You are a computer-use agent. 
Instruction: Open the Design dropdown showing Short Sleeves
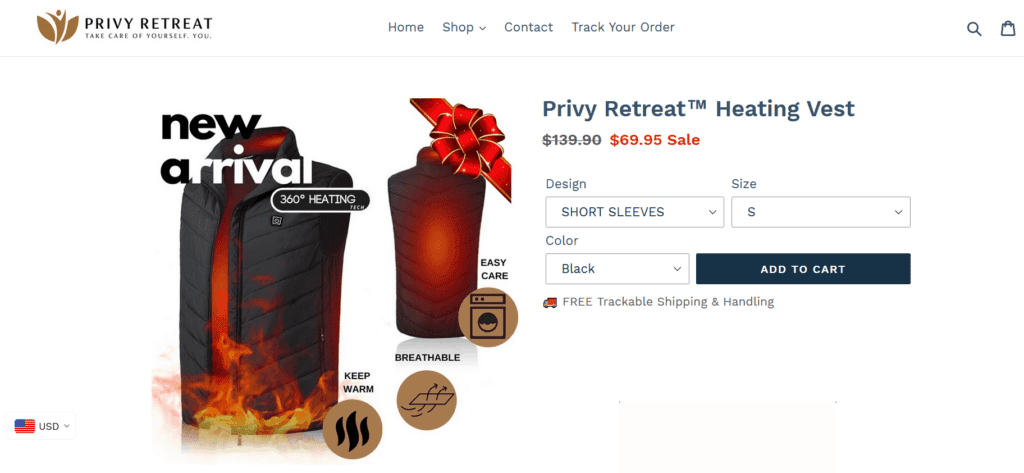pos(635,212)
